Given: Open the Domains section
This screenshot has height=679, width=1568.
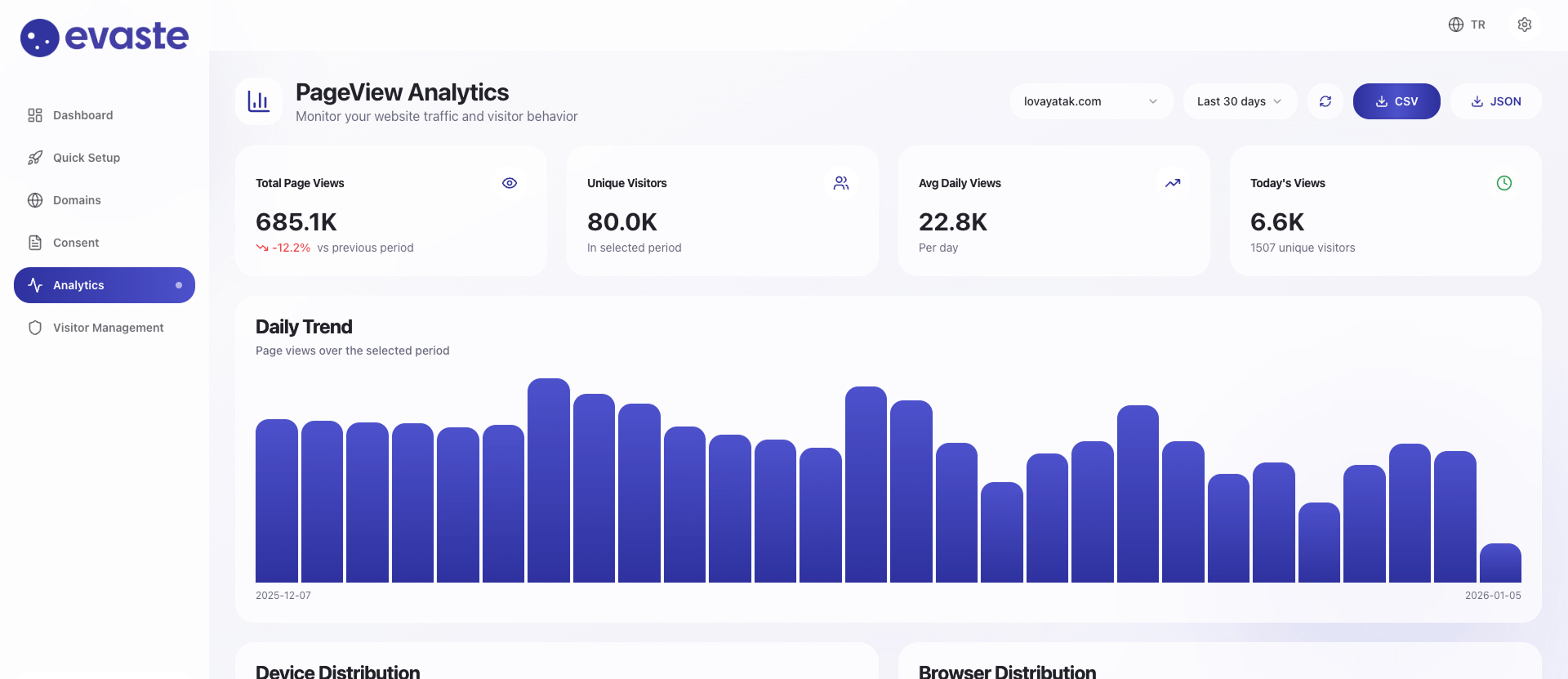Looking at the screenshot, I should [x=105, y=200].
